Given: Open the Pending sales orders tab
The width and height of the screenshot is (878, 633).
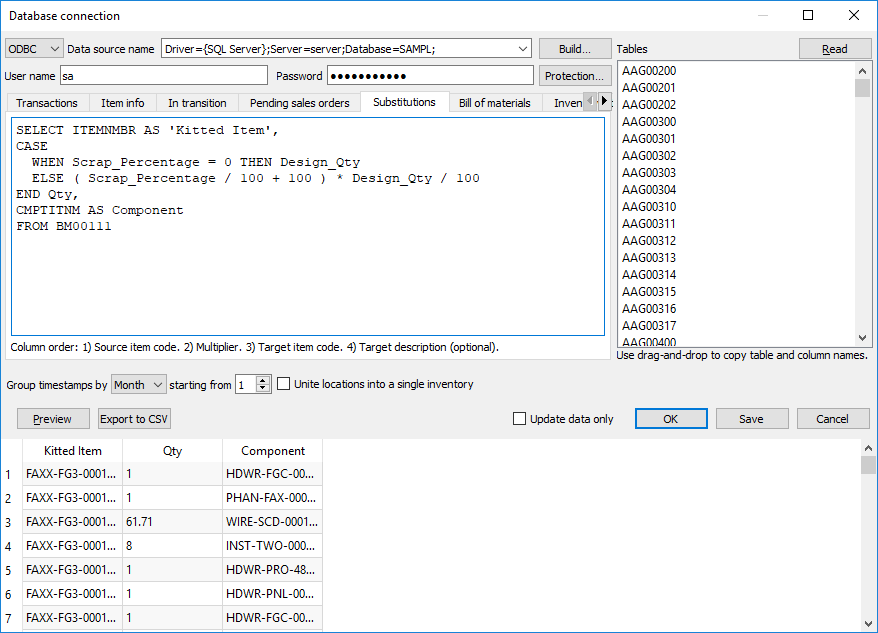Looking at the screenshot, I should [299, 103].
